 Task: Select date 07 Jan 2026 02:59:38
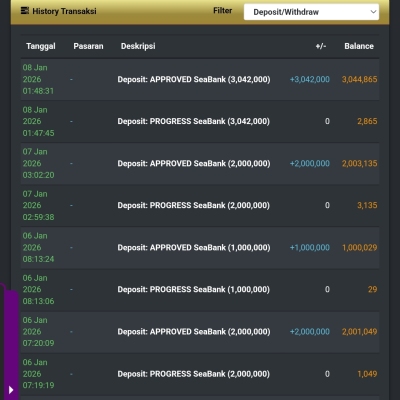tap(38, 205)
